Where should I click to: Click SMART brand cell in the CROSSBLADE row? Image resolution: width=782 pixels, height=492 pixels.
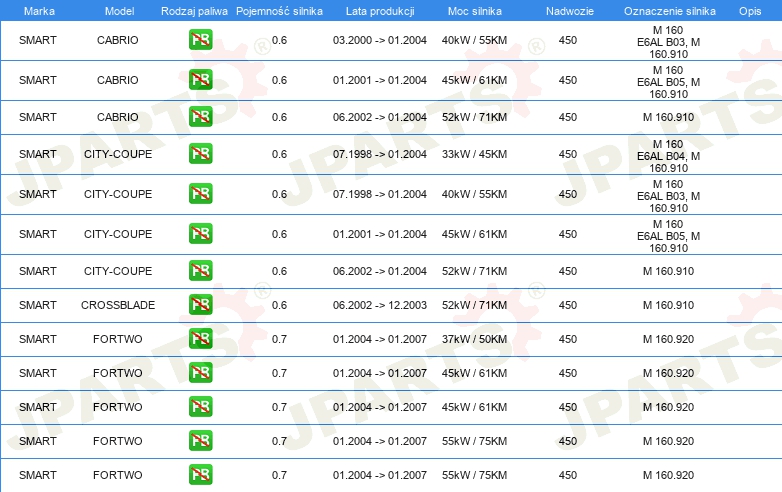[x=38, y=305]
